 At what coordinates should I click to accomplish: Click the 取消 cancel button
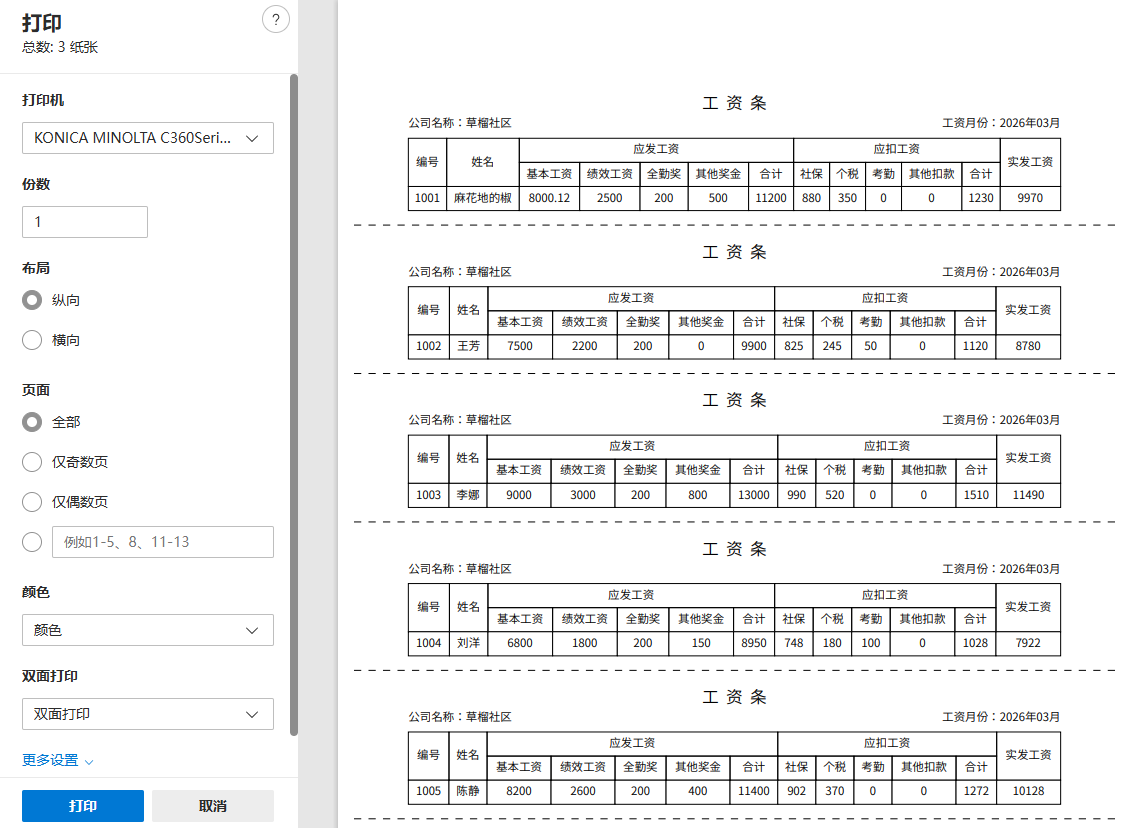(213, 806)
